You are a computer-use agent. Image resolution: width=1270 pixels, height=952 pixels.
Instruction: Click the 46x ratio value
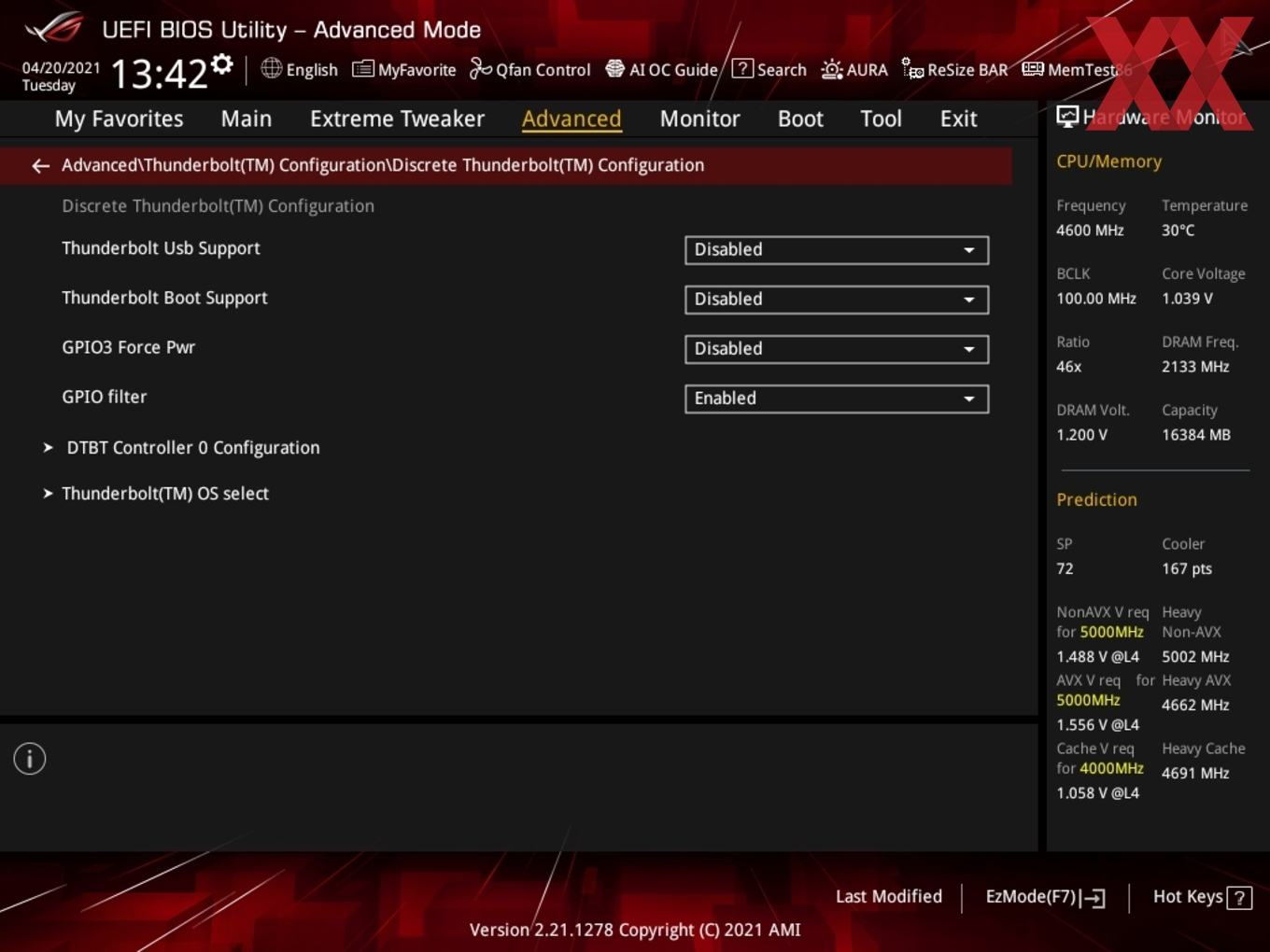pyautogui.click(x=1068, y=367)
